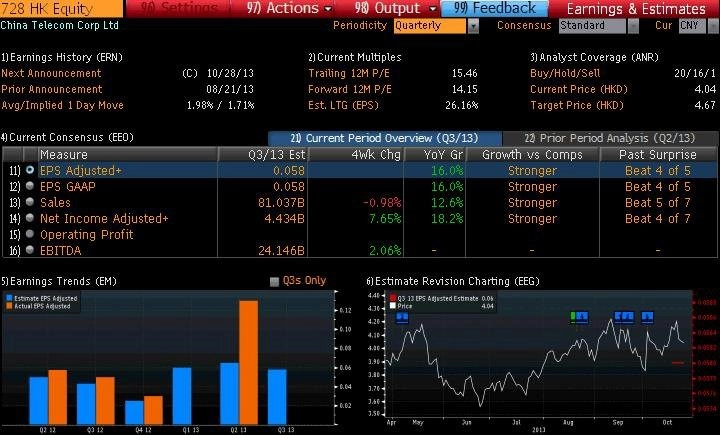Image resolution: width=720 pixels, height=435 pixels.
Task: Click the blue event marker above April
Action: [x=402, y=316]
